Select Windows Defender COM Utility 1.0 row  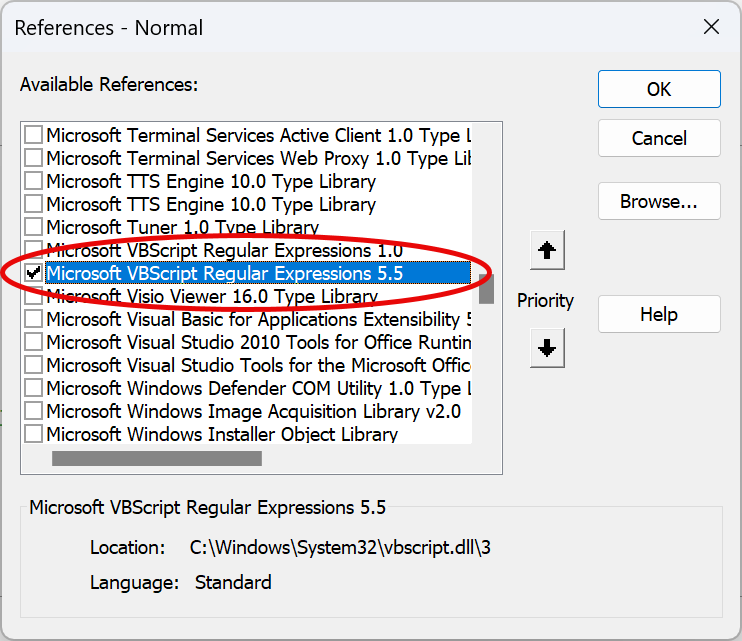pyautogui.click(x=258, y=388)
